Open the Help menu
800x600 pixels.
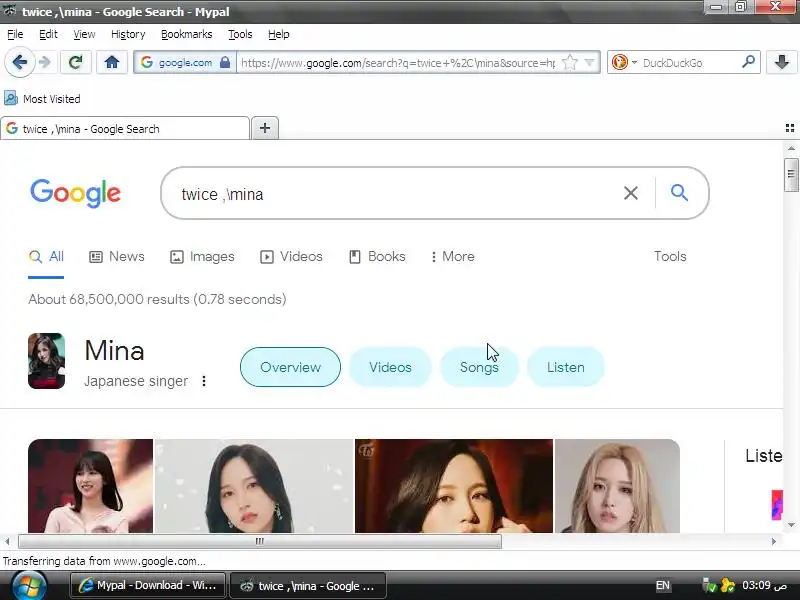279,34
